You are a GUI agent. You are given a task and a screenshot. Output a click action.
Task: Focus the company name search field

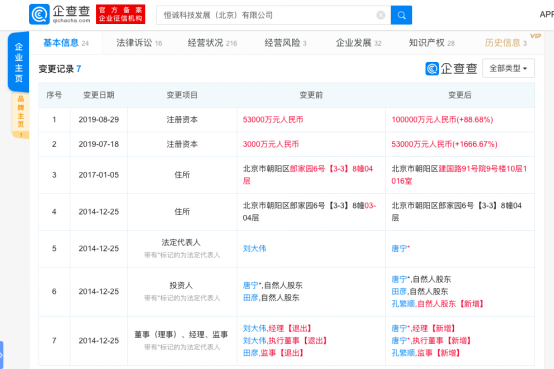point(266,15)
